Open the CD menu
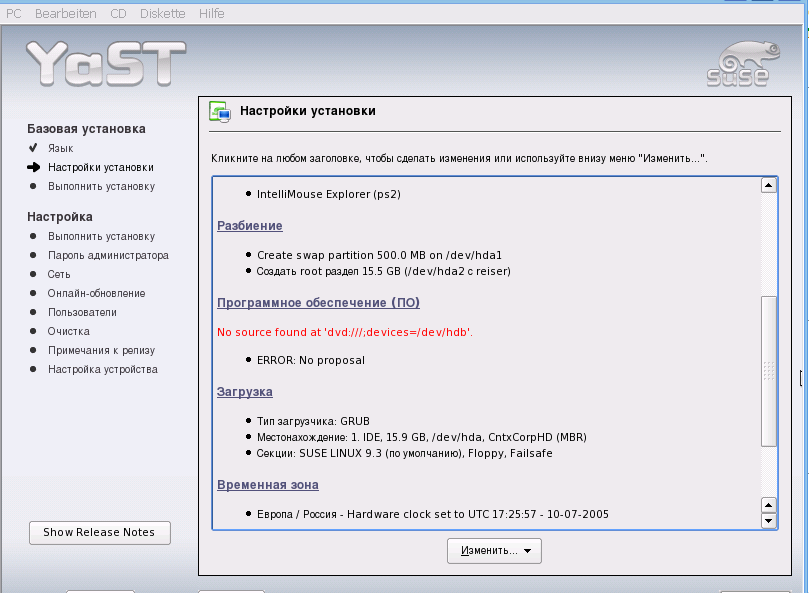This screenshot has height=593, width=809. (x=118, y=13)
